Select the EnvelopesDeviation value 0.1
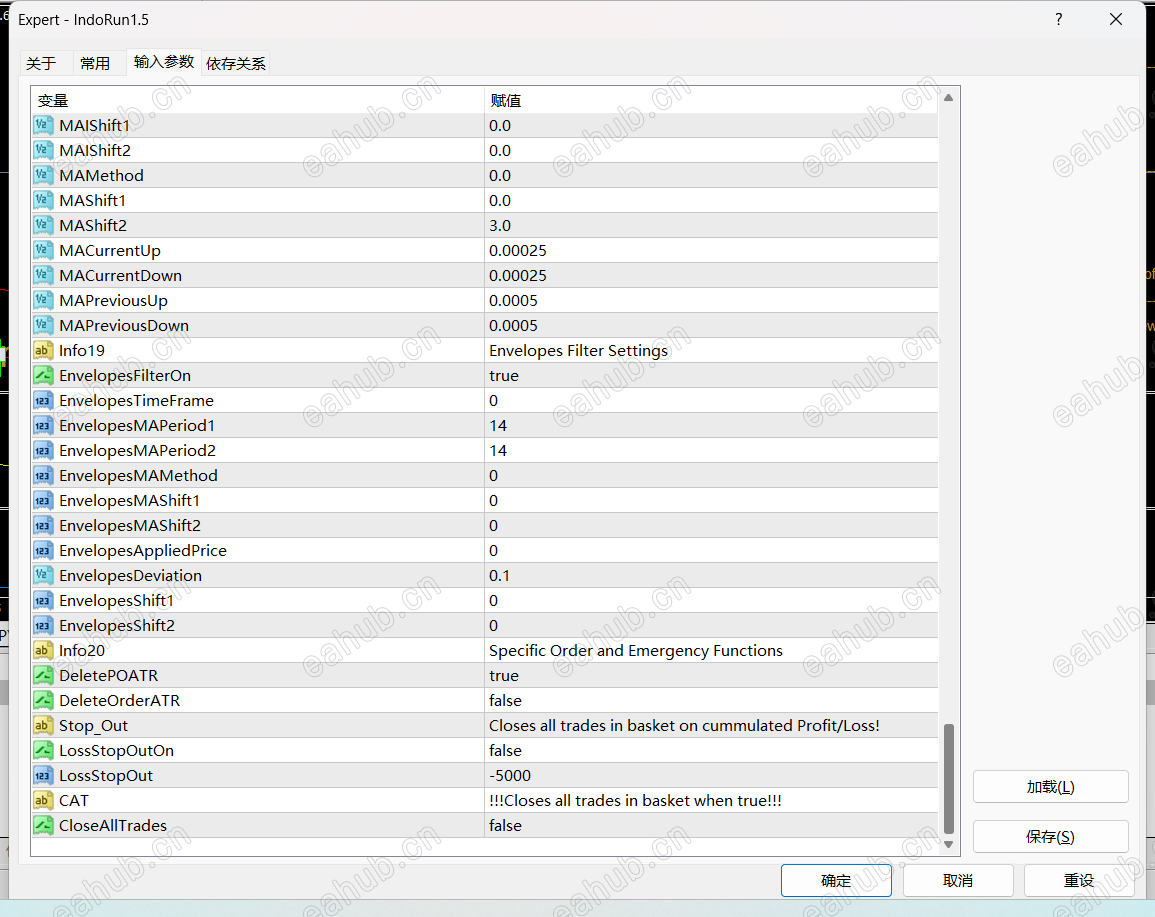The width and height of the screenshot is (1155, 917). (x=499, y=576)
